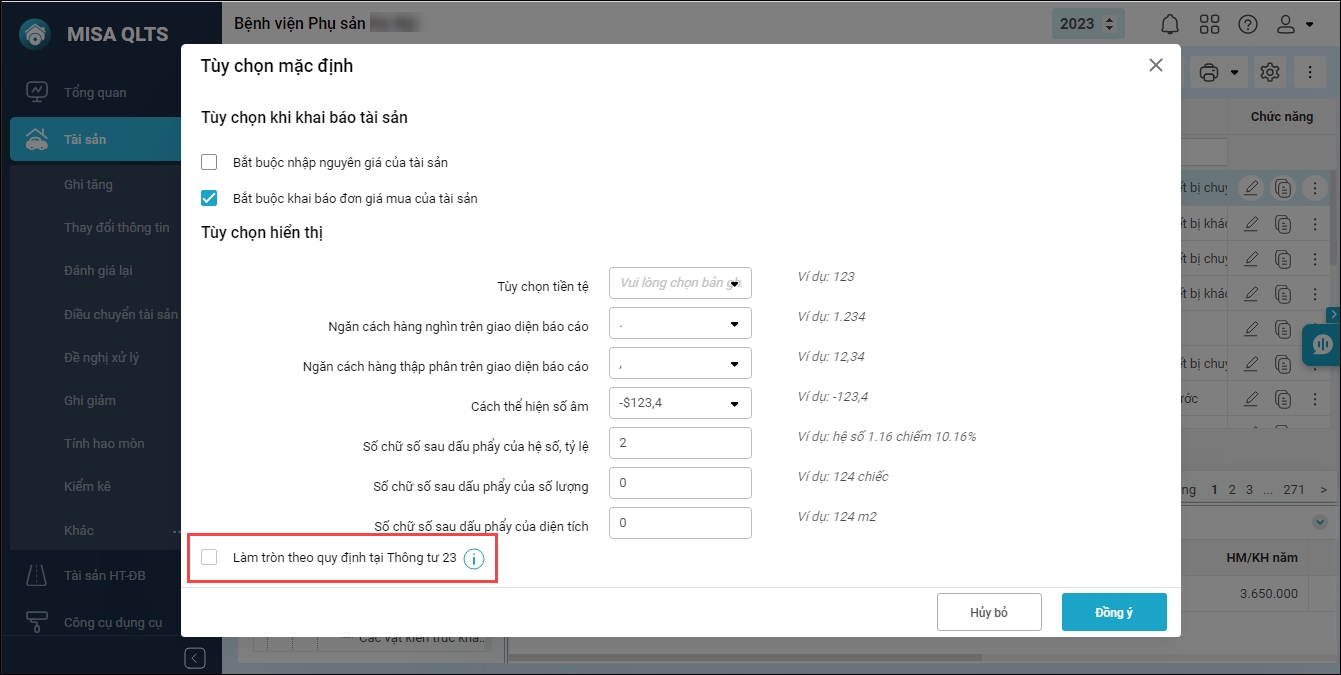Click the MISA QLTS logo icon

36,34
